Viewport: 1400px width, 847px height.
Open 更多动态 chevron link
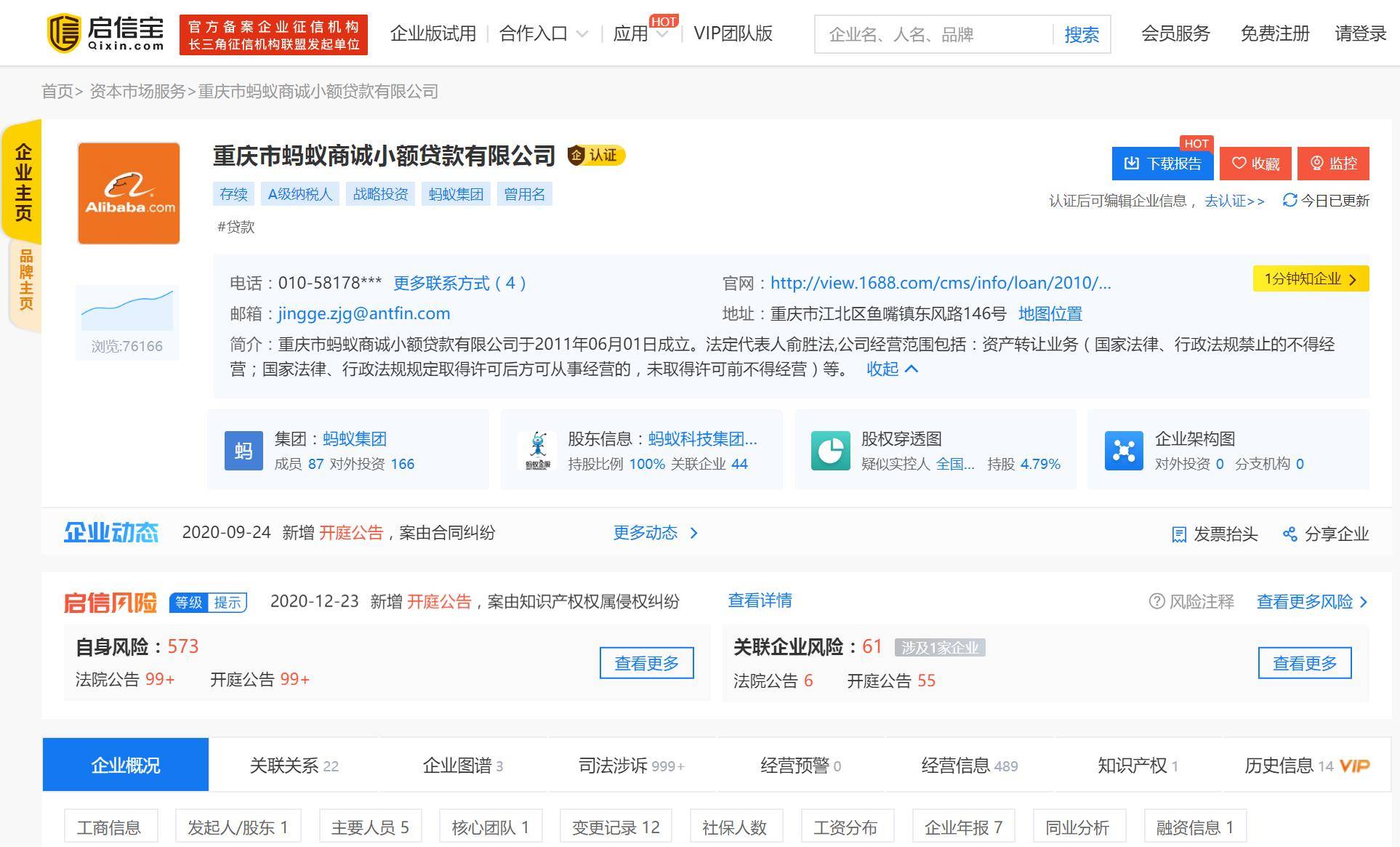point(656,533)
